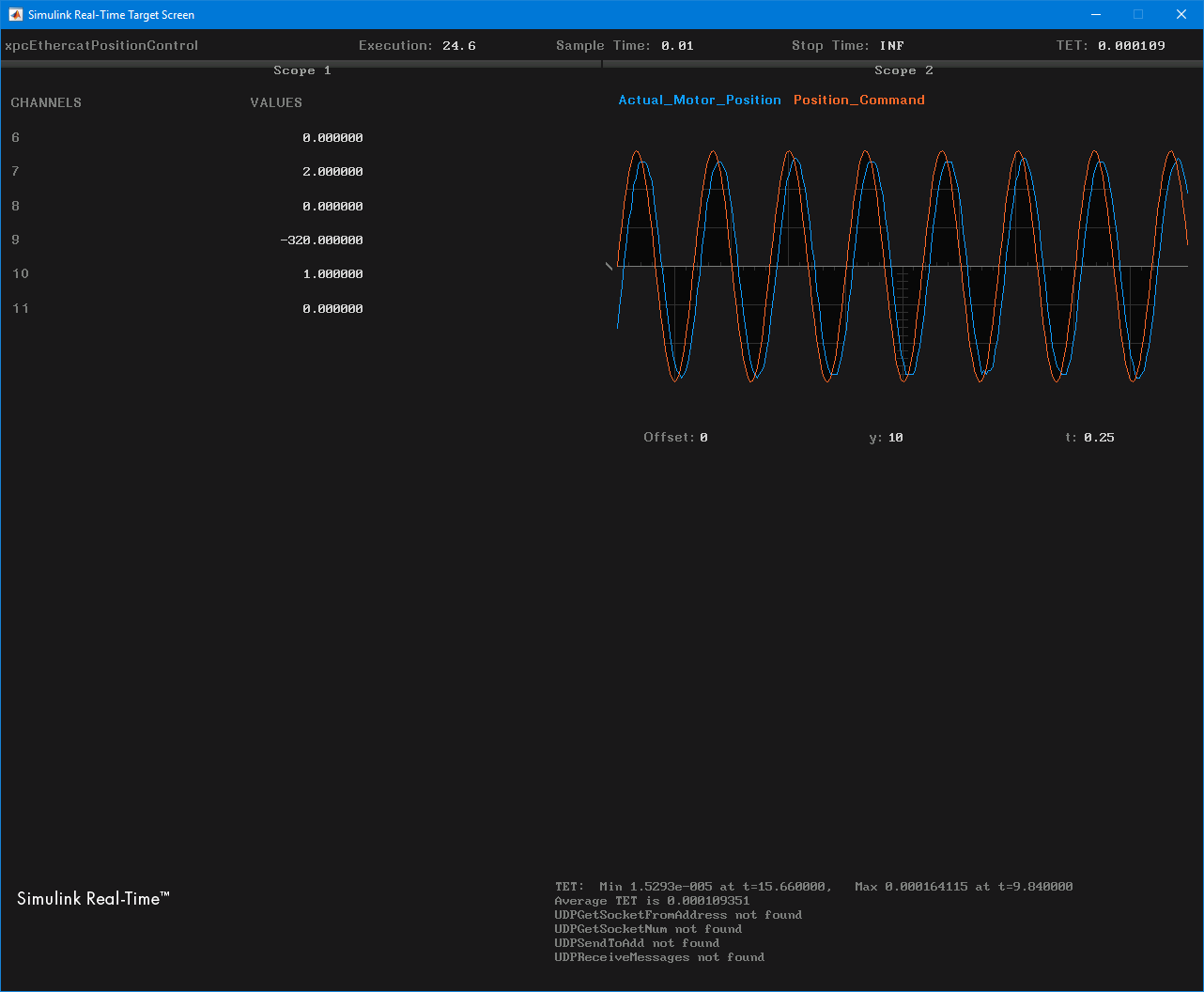Click the value 2.000000 for channel 7
Viewport: 1204px width, 992px height.
tap(332, 172)
